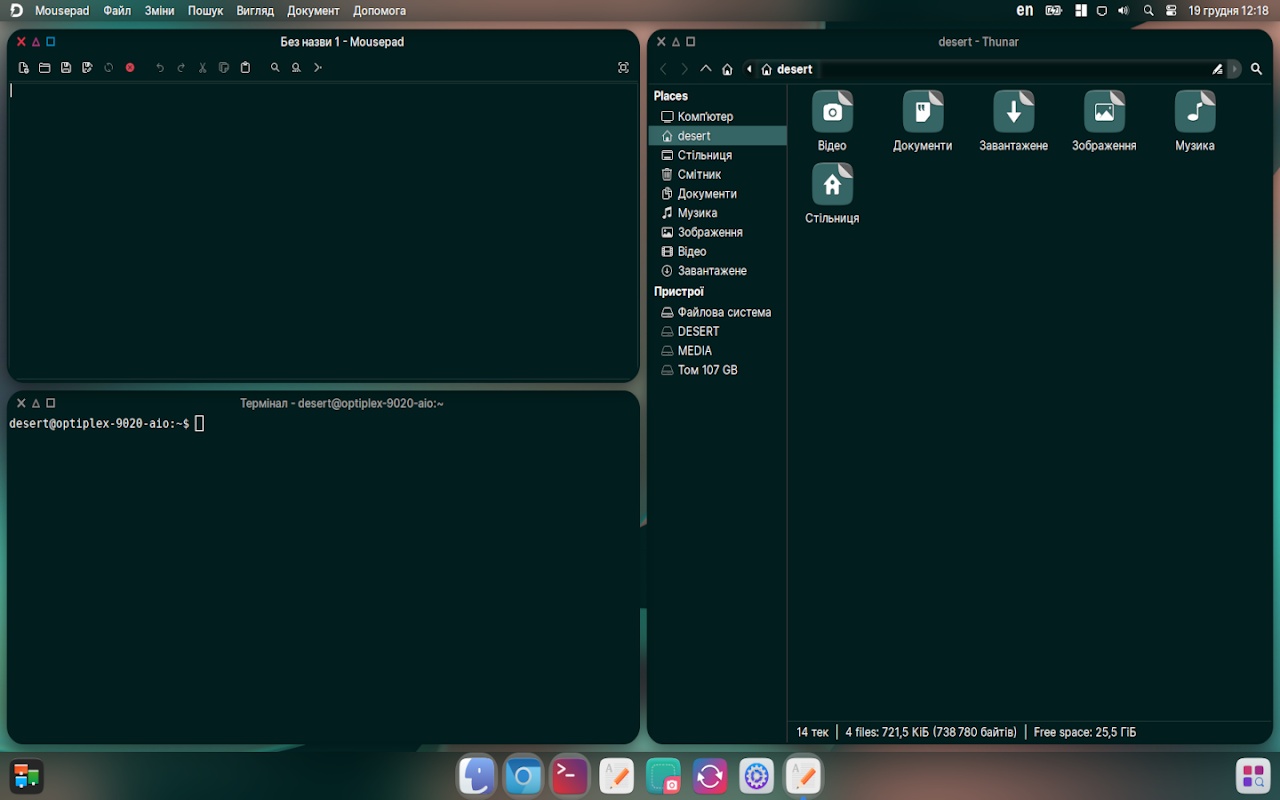Open the keyboard layout en indicator
Viewport: 1280px width, 800px height.
1024,11
